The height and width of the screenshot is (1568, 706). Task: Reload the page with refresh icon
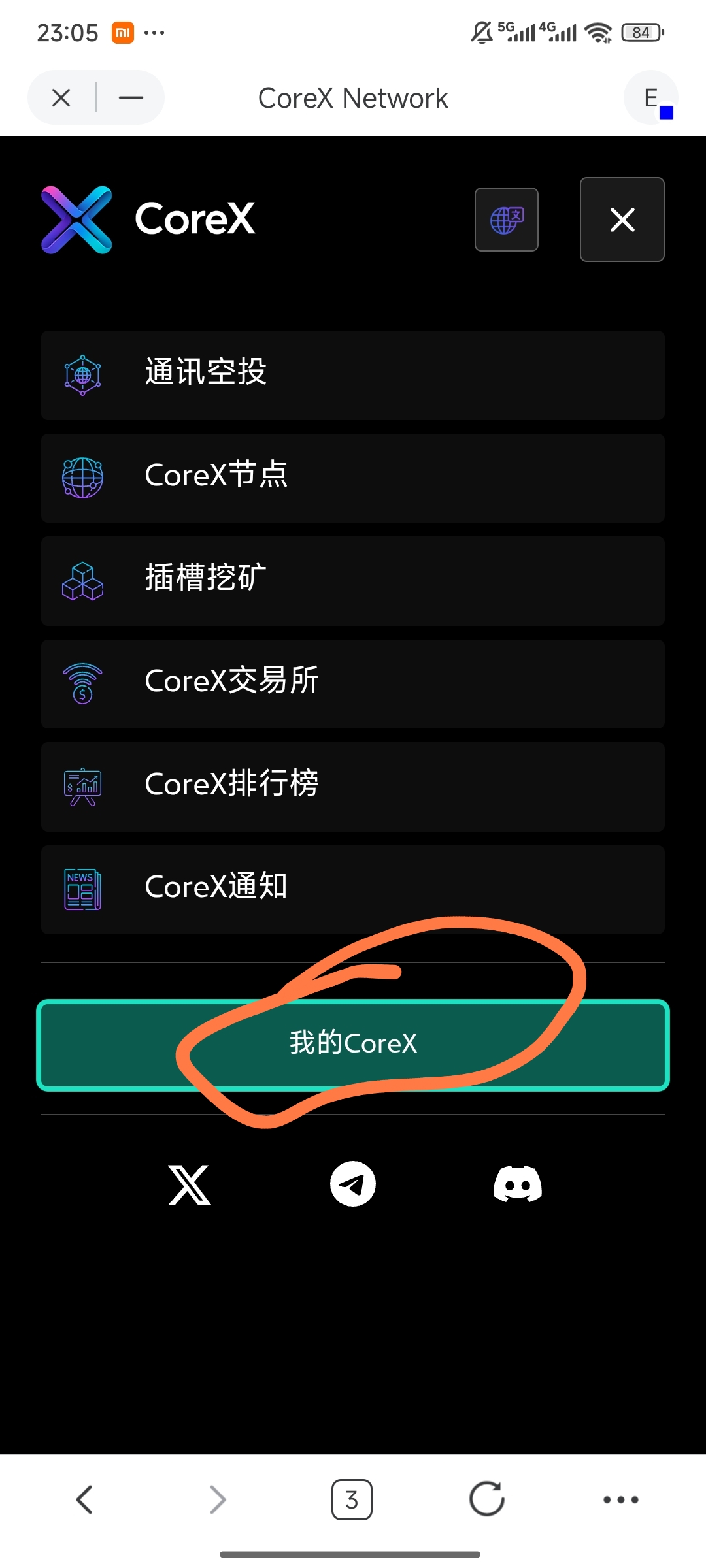click(487, 1499)
